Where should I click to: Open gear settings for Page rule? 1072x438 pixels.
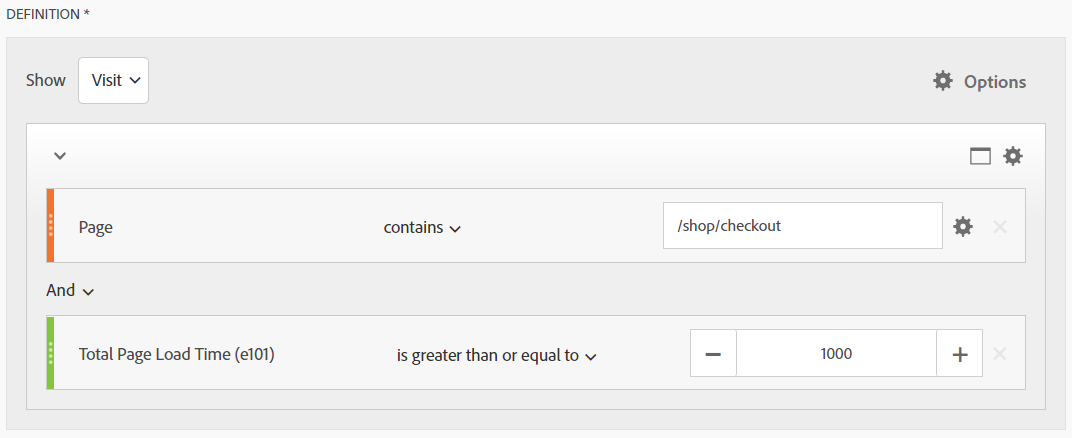(x=963, y=226)
